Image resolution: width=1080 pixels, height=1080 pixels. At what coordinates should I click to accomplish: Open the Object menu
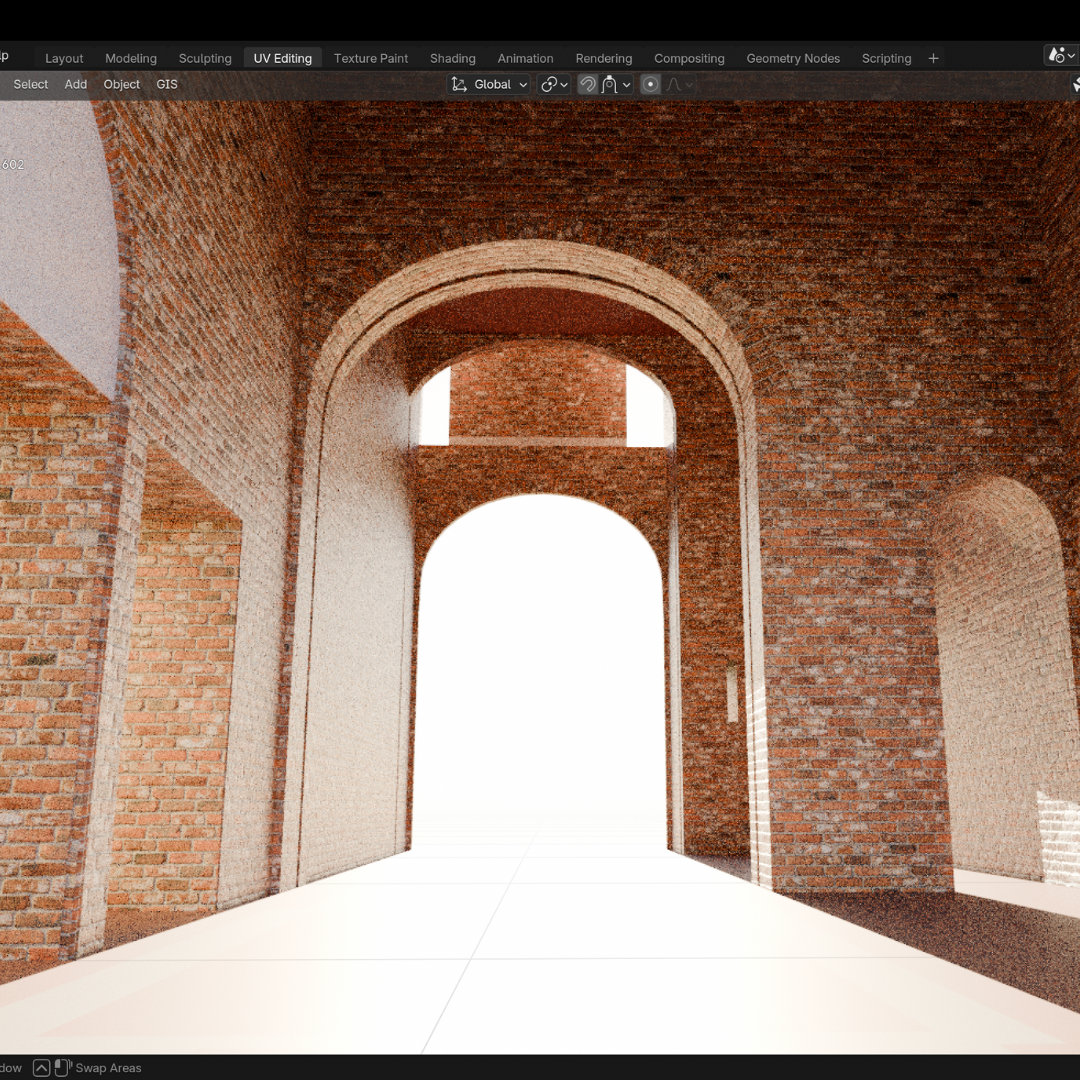pyautogui.click(x=122, y=85)
